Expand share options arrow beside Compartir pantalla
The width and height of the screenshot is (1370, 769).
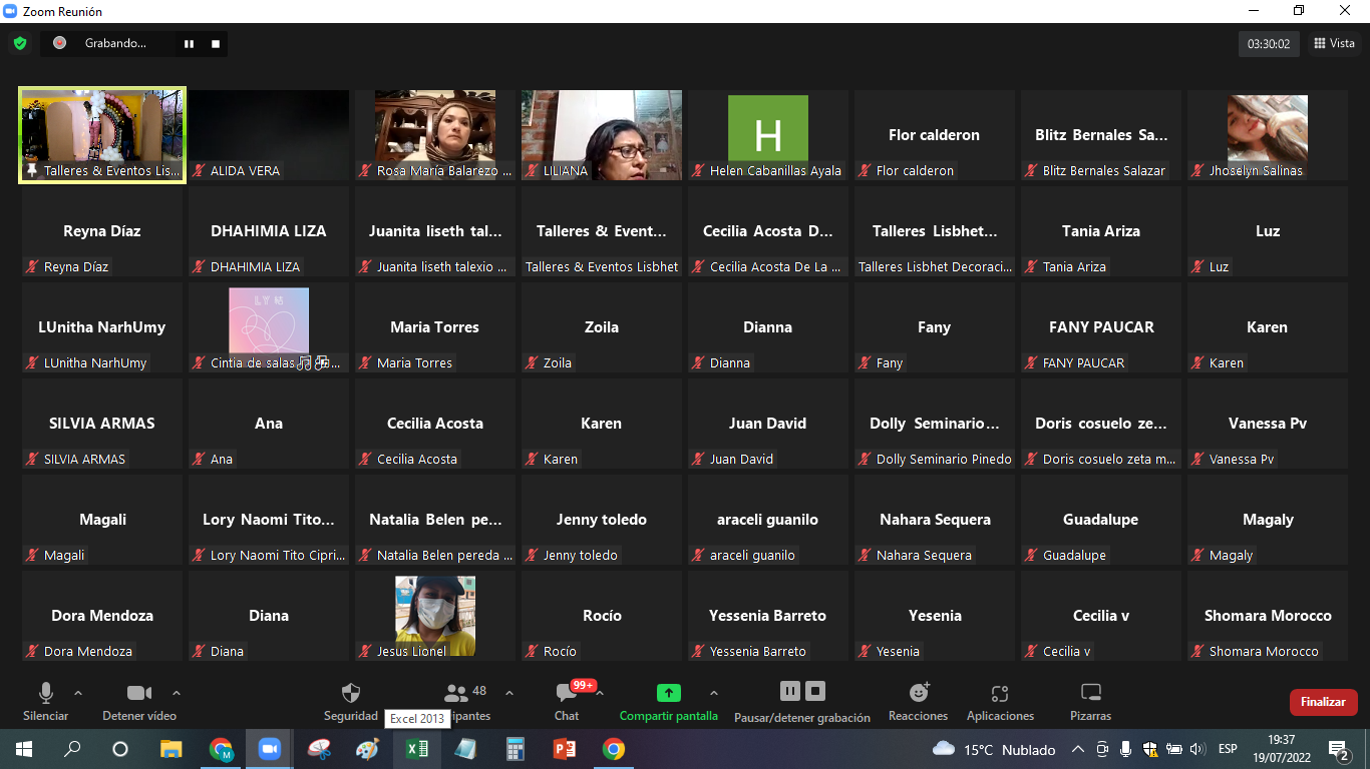[x=713, y=693]
